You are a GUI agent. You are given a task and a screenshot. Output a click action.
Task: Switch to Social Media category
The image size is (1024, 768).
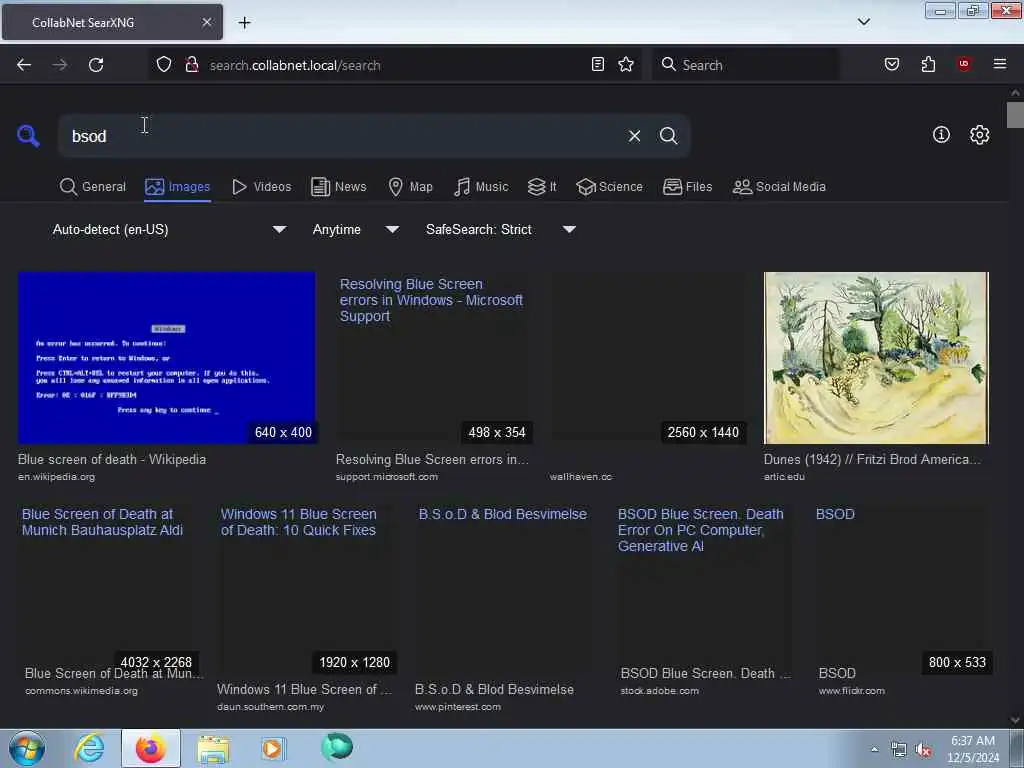(x=779, y=187)
